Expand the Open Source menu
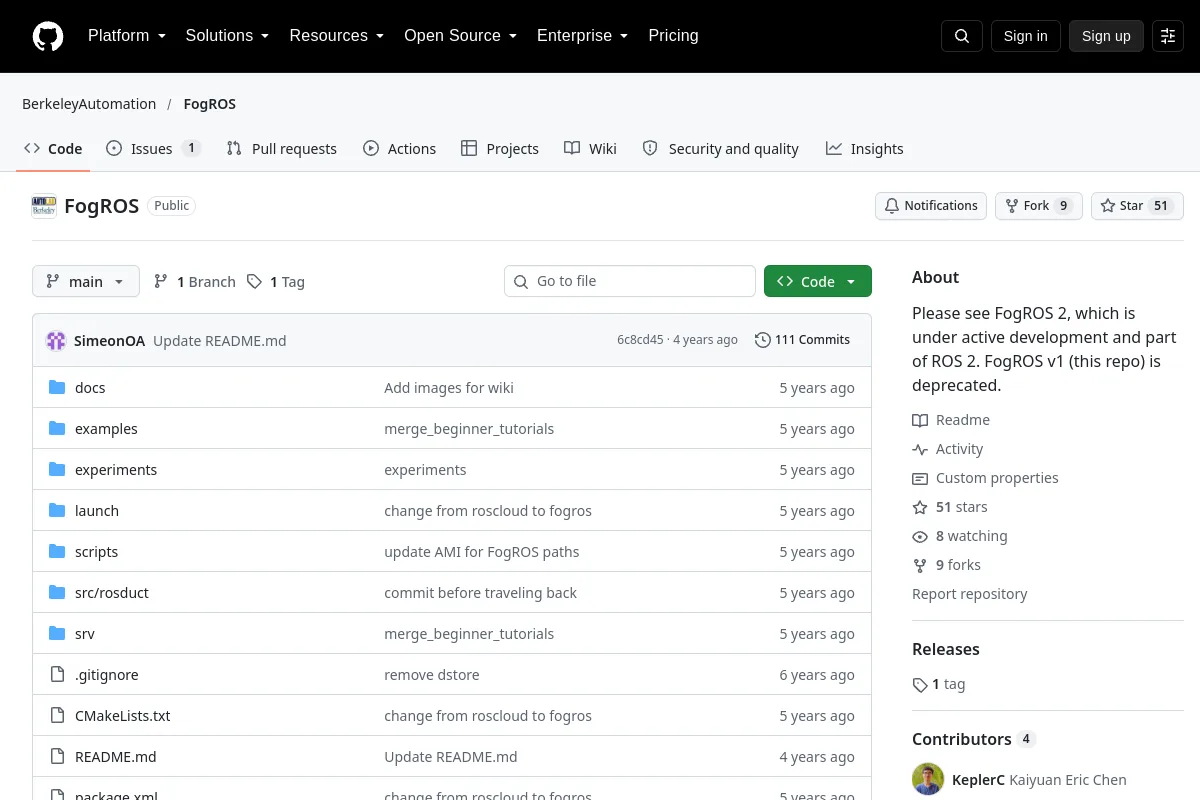Viewport: 1200px width, 800px height. point(461,36)
